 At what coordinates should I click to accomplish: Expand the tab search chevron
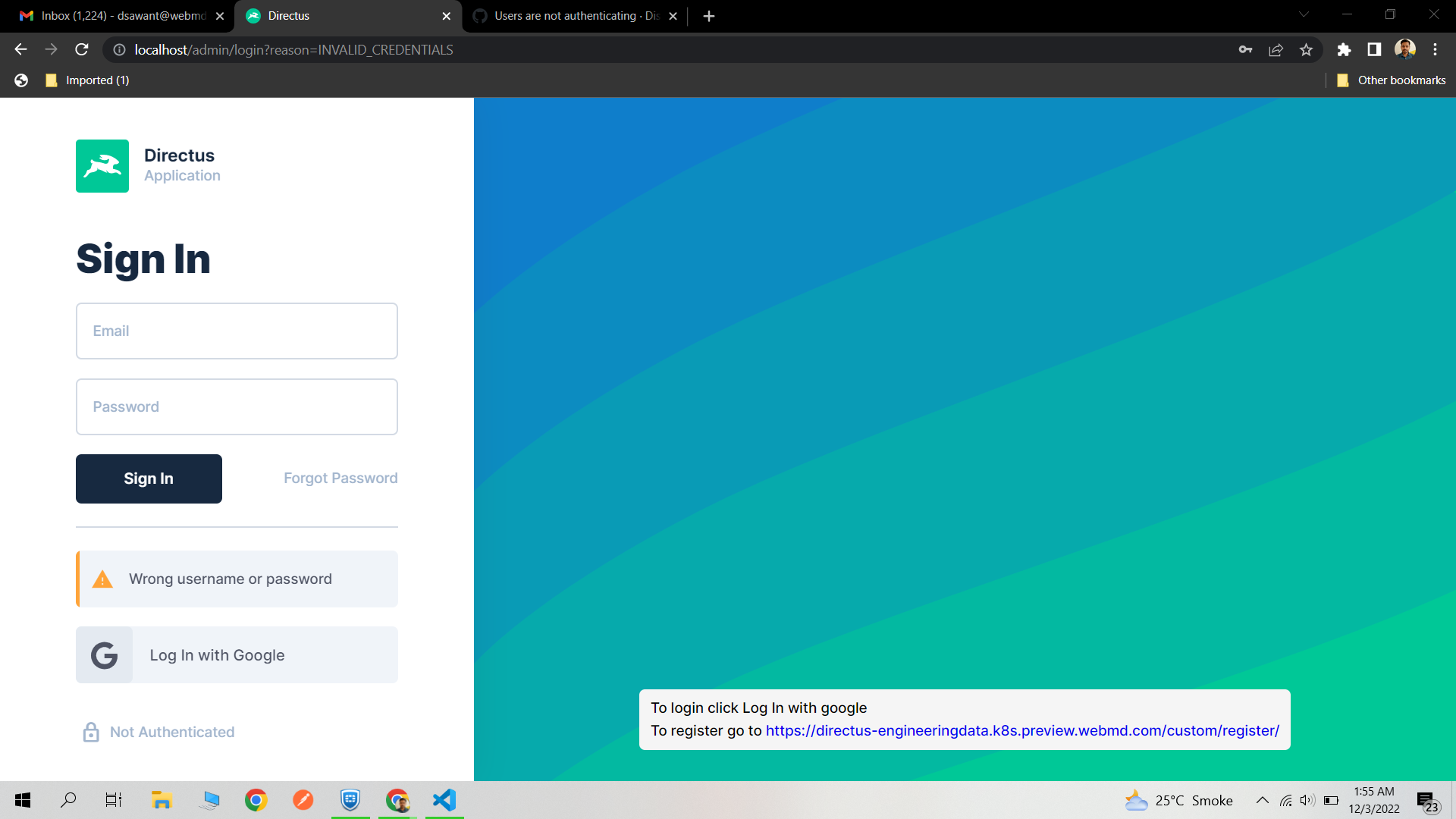(x=1304, y=14)
